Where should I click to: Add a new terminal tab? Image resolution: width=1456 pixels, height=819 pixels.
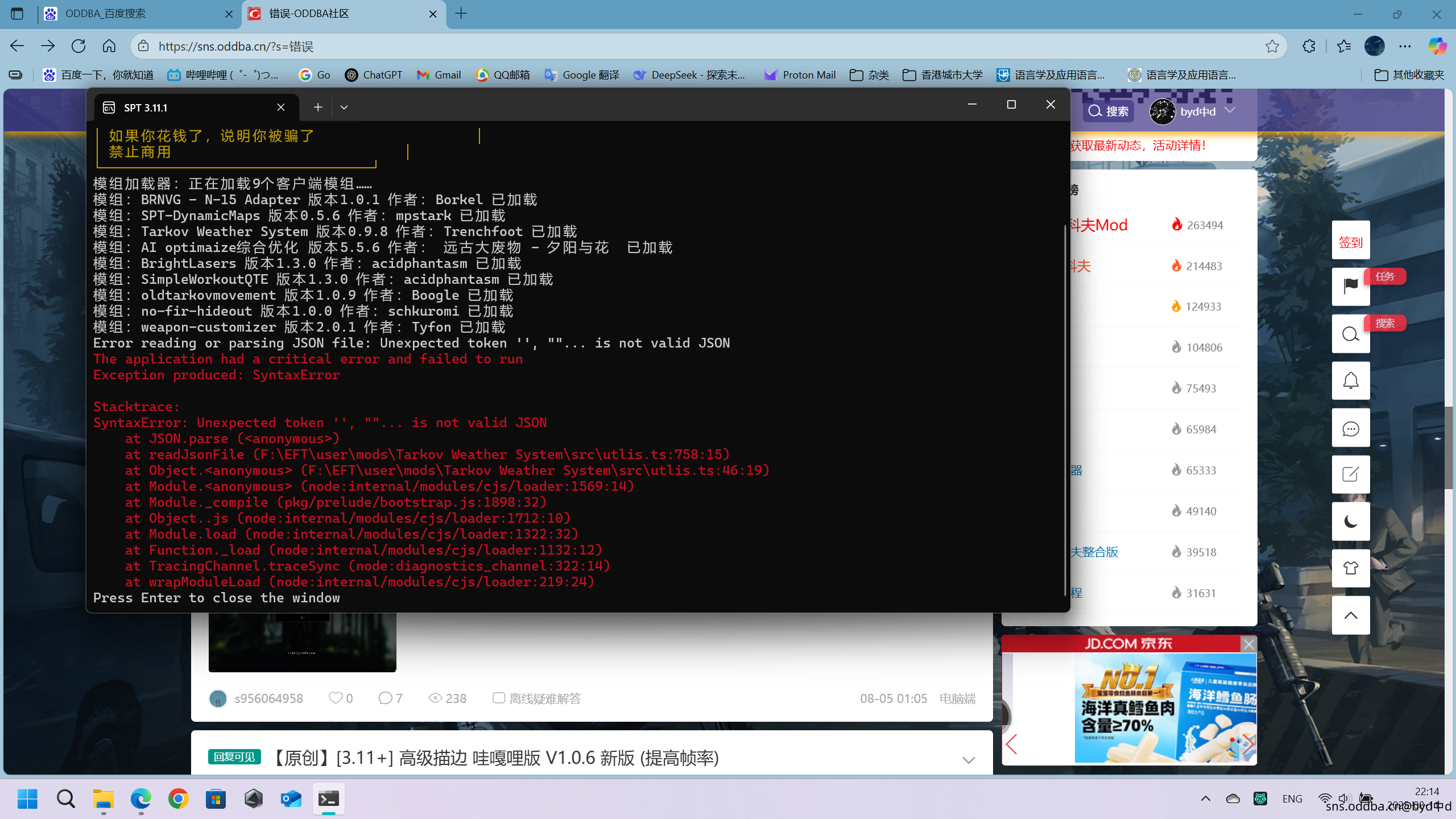(x=318, y=107)
